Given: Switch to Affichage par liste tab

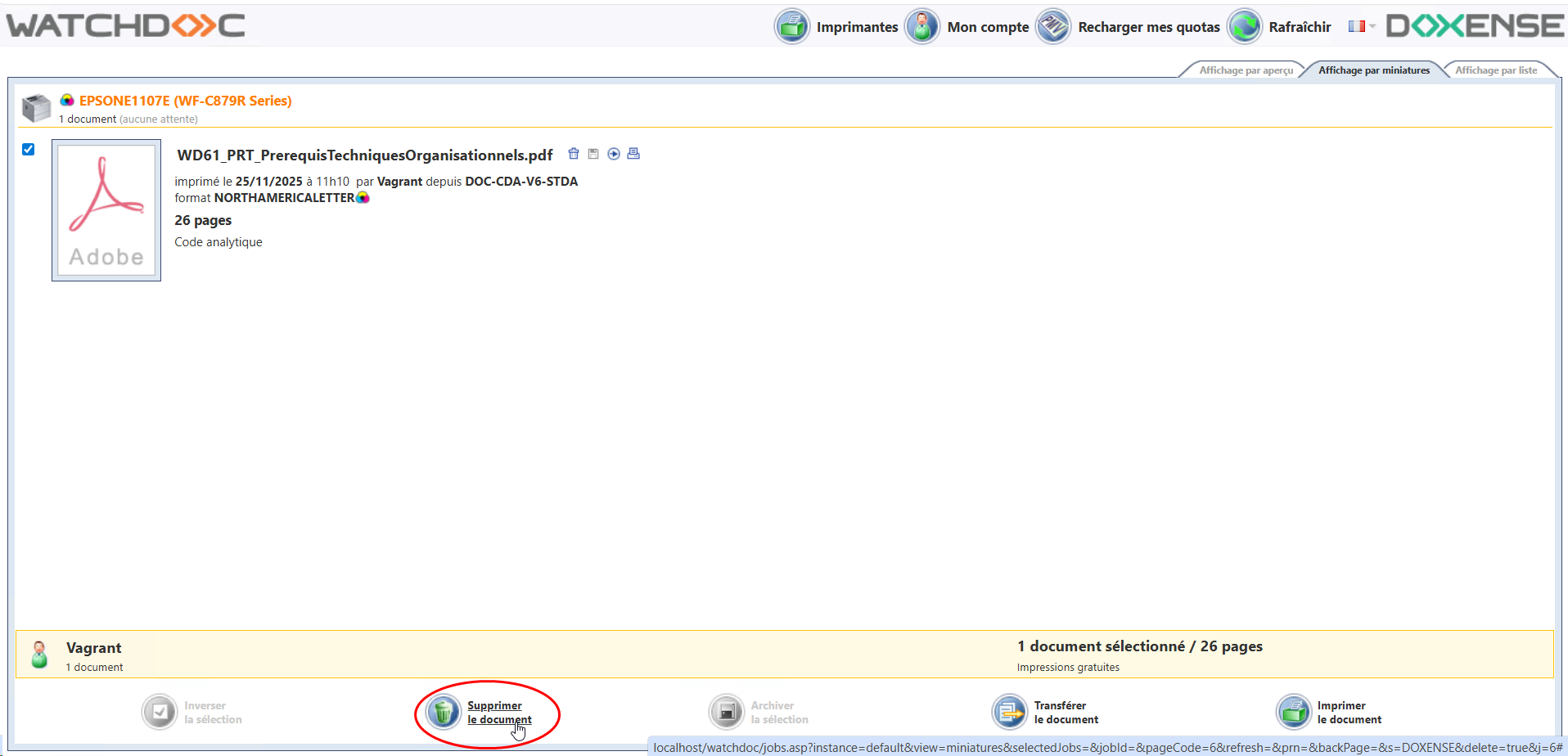Looking at the screenshot, I should (x=1495, y=70).
